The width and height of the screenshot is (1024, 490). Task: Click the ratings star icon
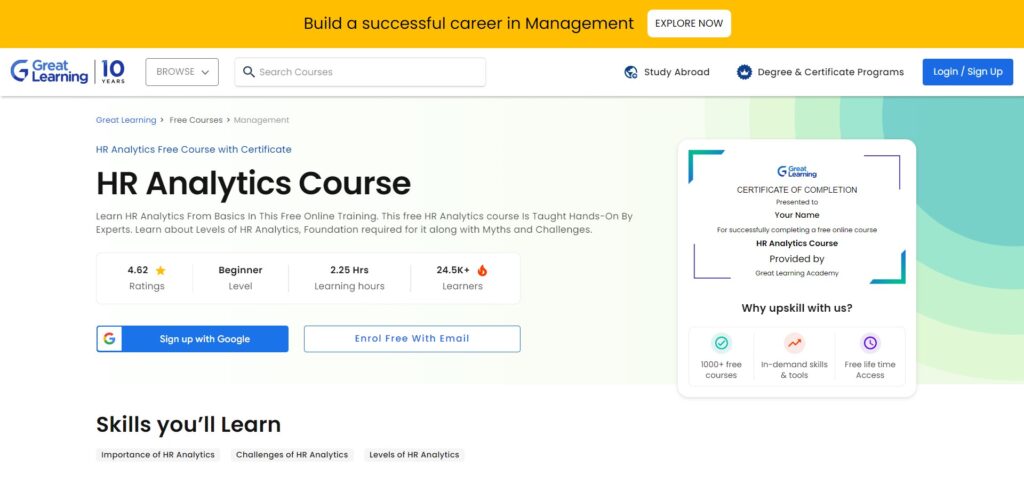click(x=160, y=270)
